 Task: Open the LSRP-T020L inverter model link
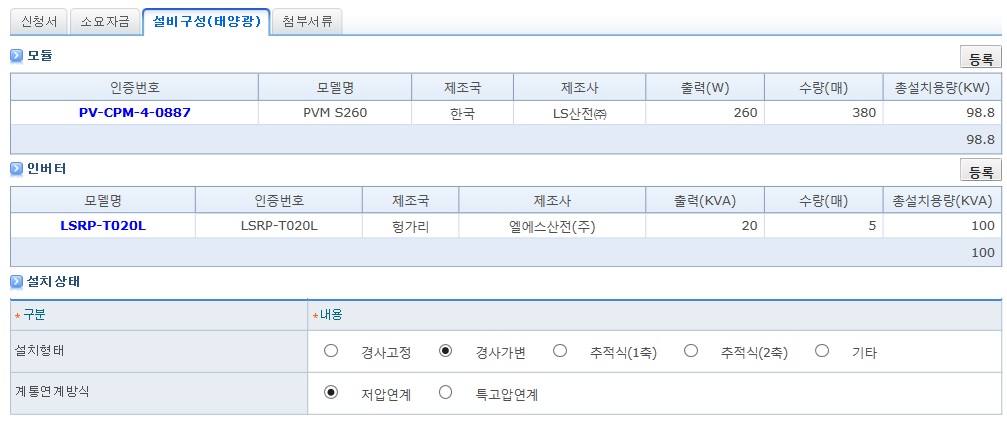point(102,226)
